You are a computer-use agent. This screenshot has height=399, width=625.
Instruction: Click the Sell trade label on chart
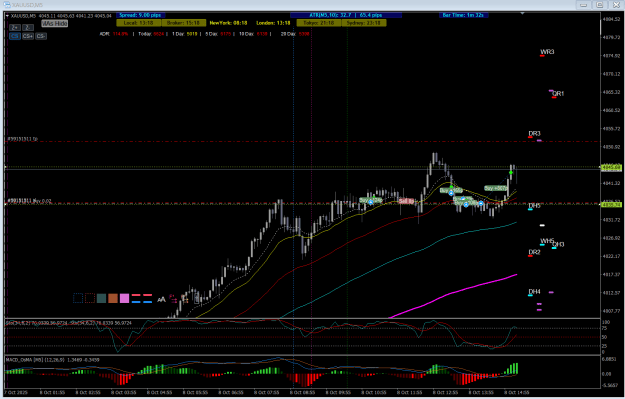point(406,201)
